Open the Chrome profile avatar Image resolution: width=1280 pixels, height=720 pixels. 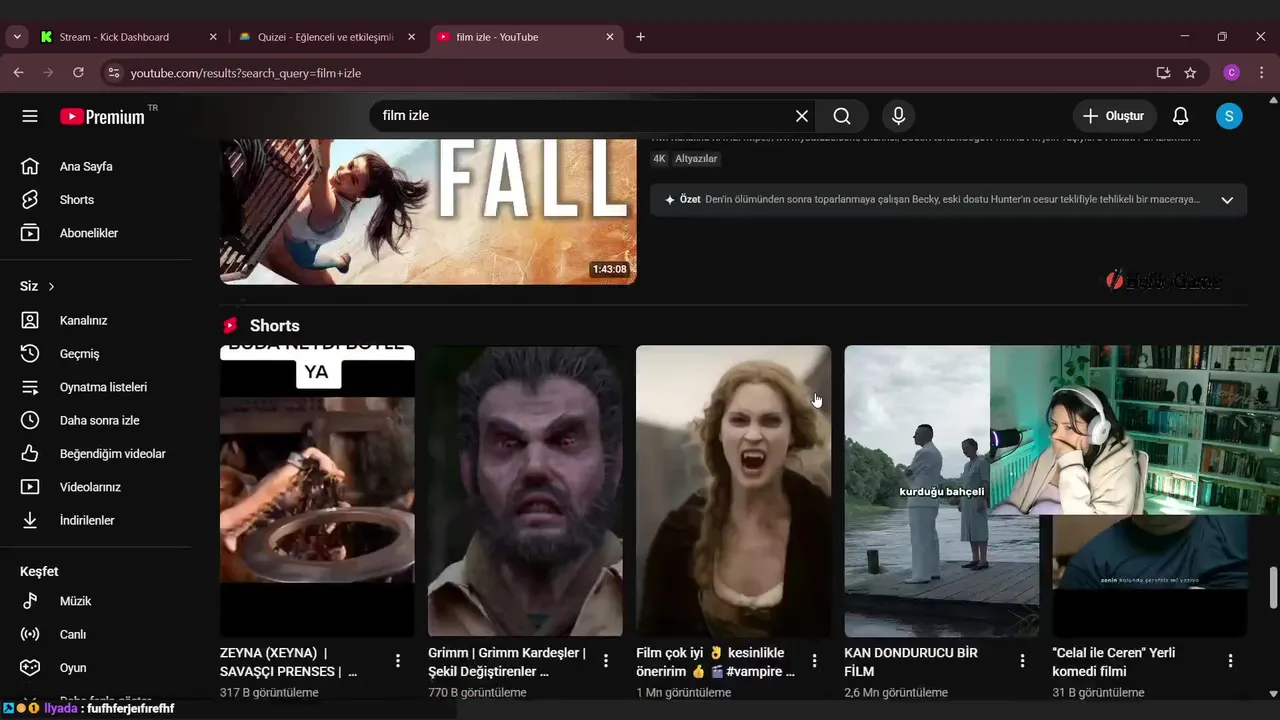[x=1232, y=73]
